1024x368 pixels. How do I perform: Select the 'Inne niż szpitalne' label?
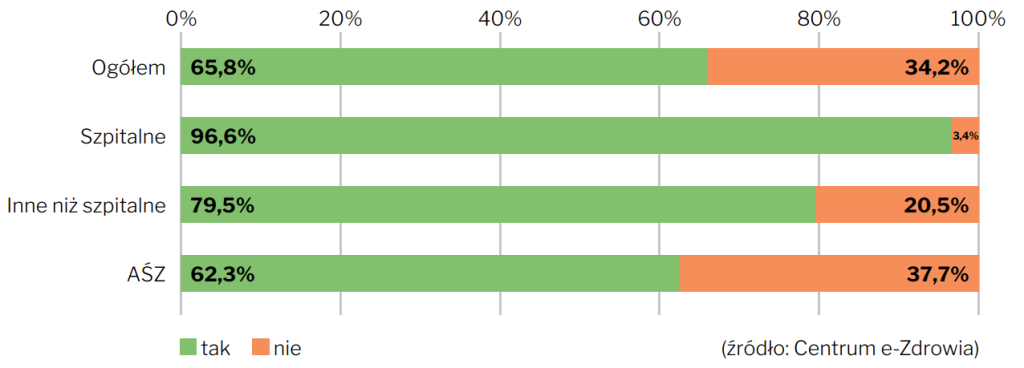coord(86,206)
